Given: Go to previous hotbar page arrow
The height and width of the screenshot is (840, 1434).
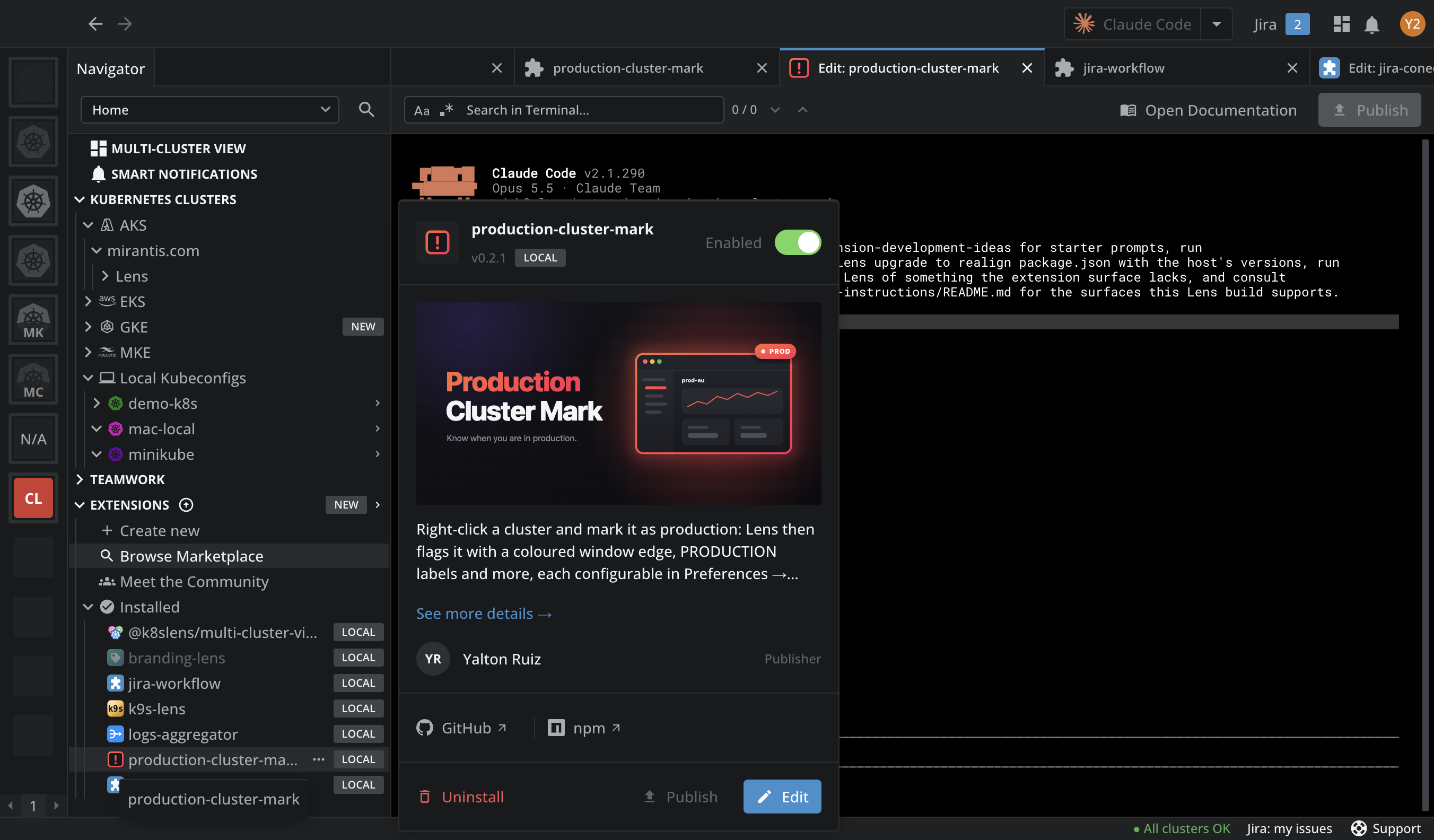Looking at the screenshot, I should pyautogui.click(x=10, y=806).
